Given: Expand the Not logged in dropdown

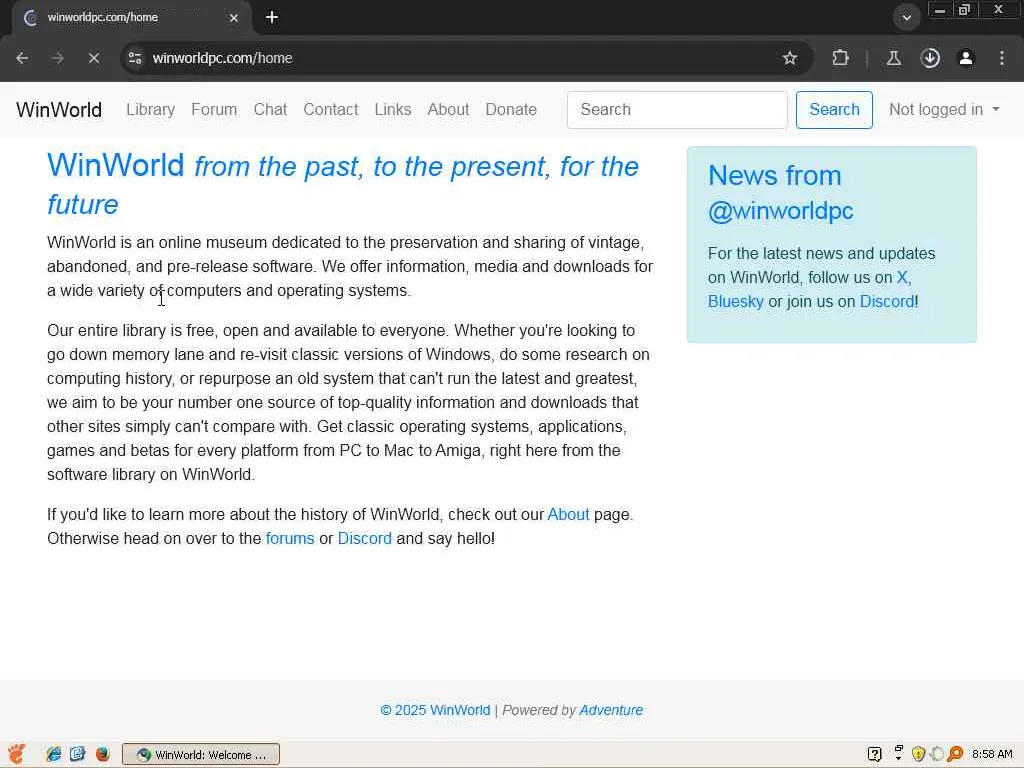Looking at the screenshot, I should (944, 110).
